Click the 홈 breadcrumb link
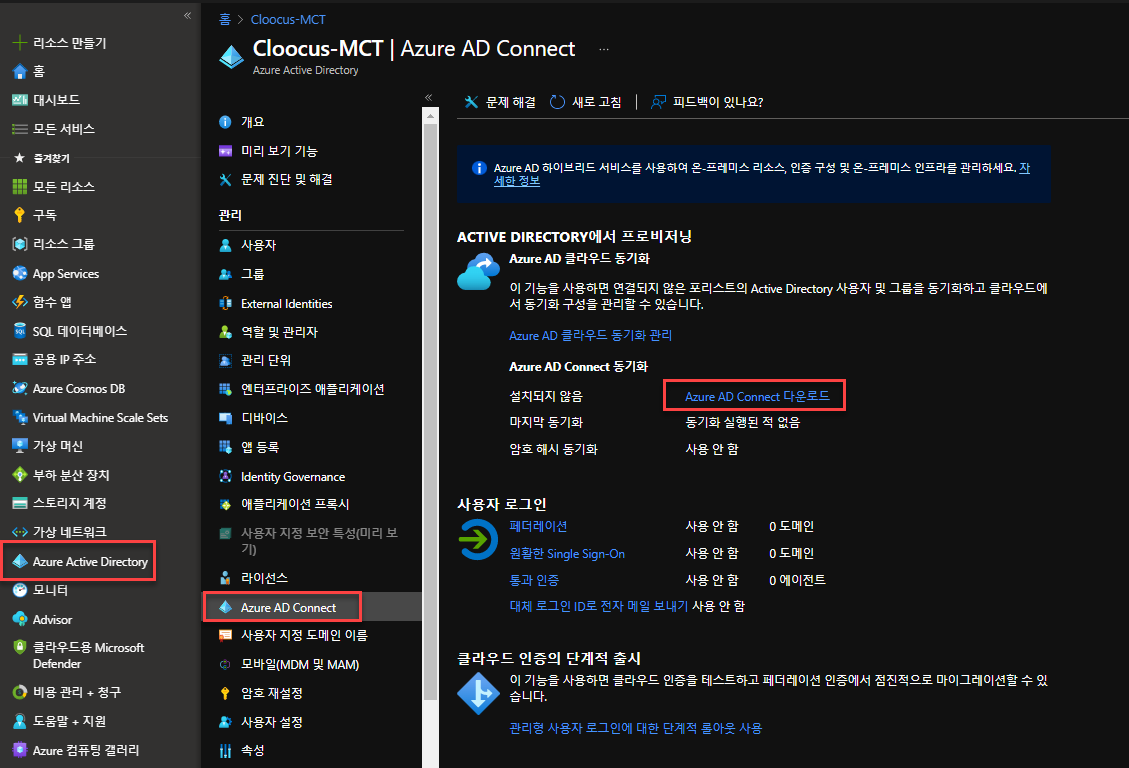Viewport: 1129px width, 768px height. coord(225,19)
